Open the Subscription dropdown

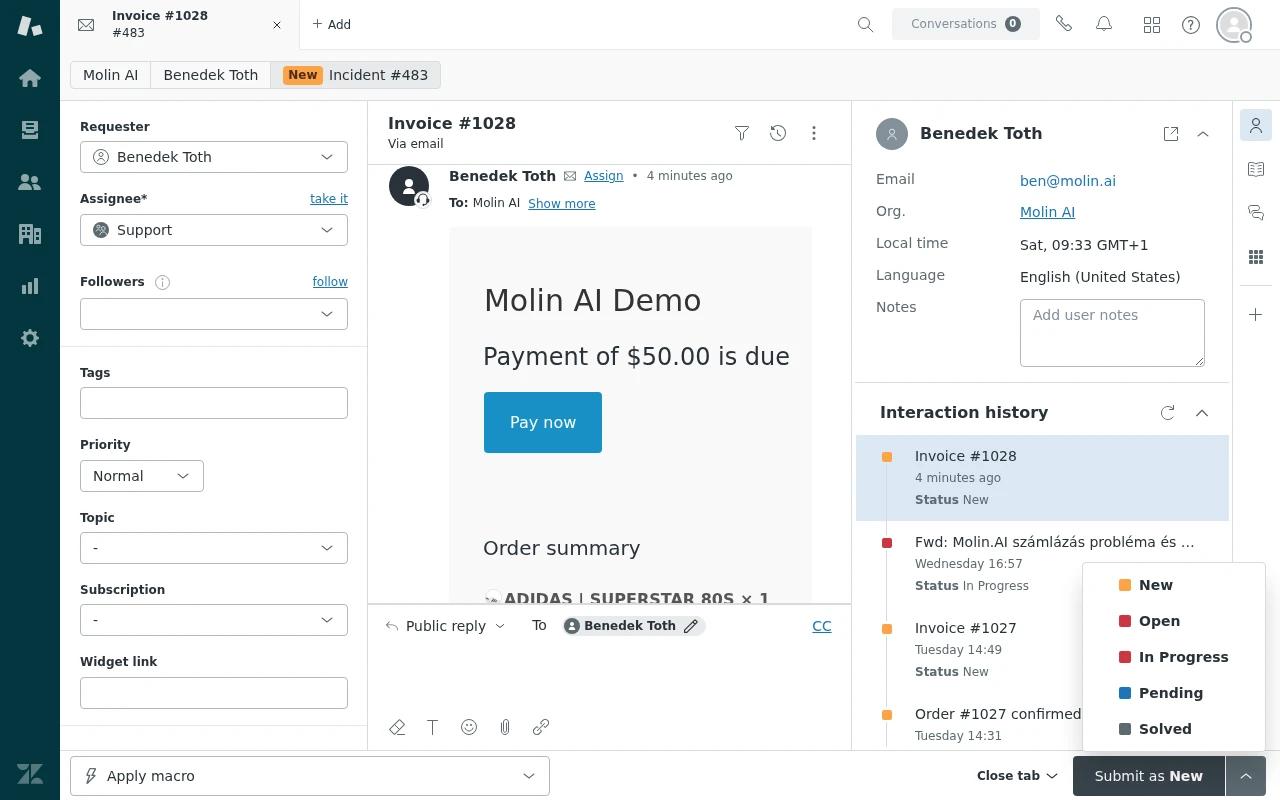(214, 620)
